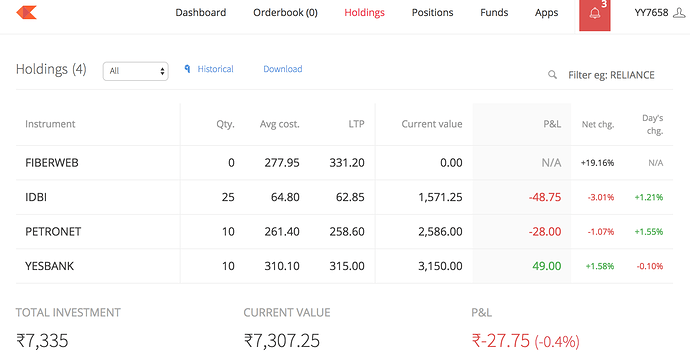Sort by the P&L column header

(x=552, y=124)
